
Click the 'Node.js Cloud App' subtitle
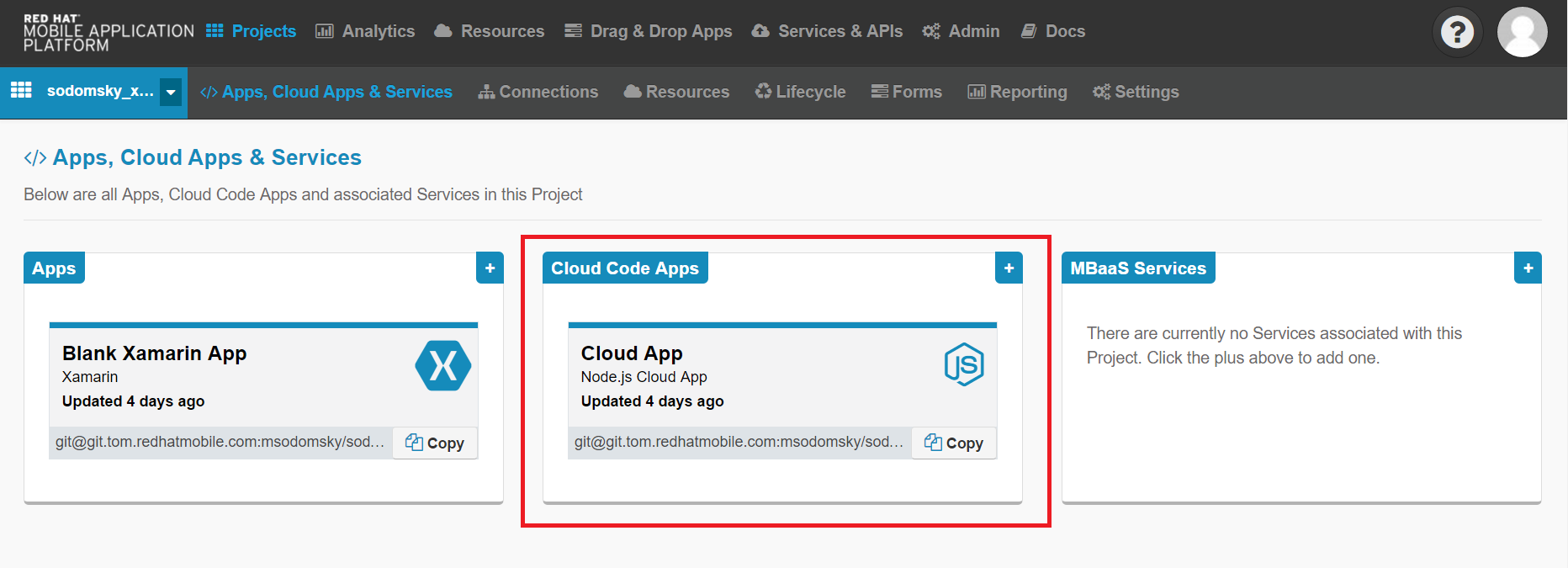[644, 377]
